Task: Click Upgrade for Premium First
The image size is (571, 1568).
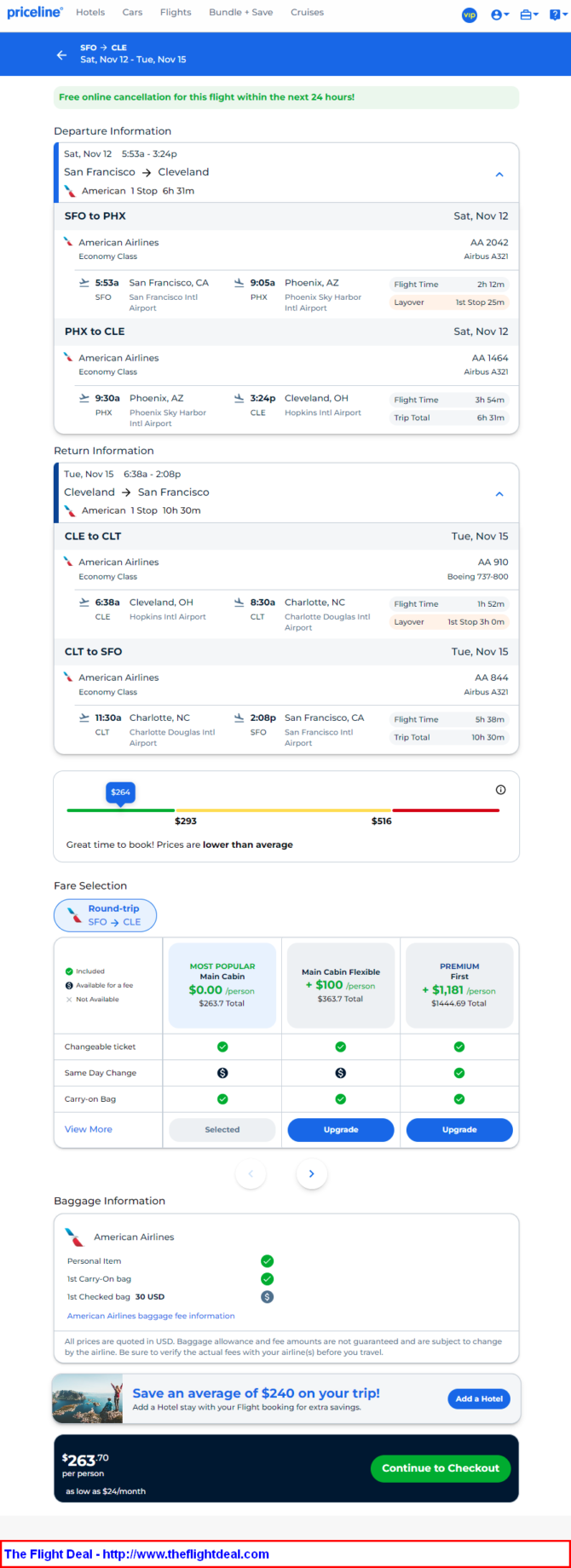Action: pos(459,1130)
